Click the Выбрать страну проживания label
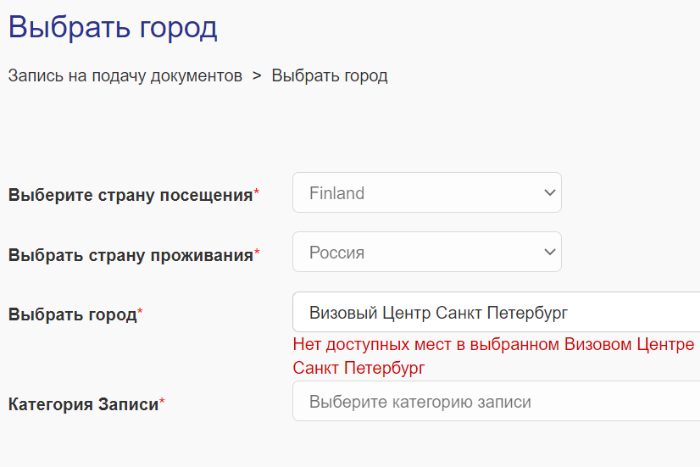700x467 pixels. (130, 254)
